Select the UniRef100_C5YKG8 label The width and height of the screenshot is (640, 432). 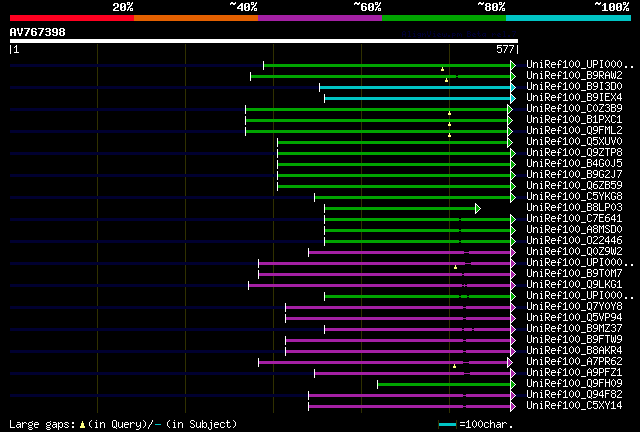(x=574, y=196)
